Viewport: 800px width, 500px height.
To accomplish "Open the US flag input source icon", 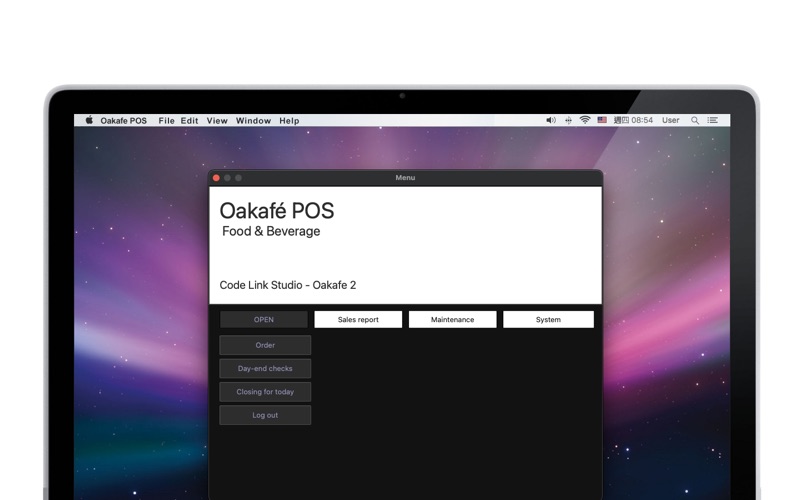I will point(602,120).
